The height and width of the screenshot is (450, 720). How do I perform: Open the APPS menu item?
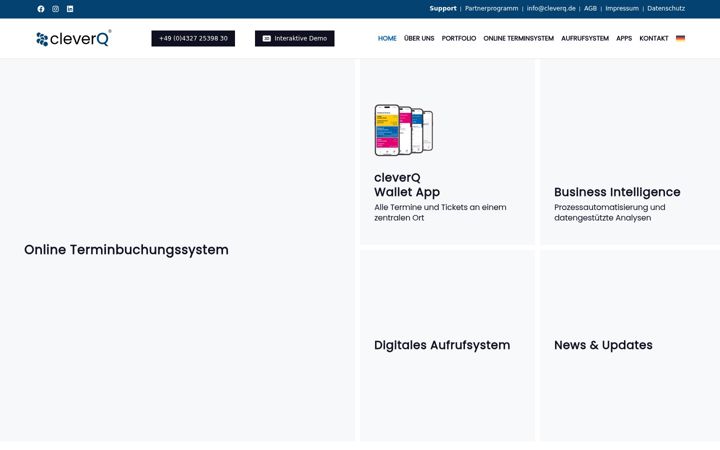624,39
